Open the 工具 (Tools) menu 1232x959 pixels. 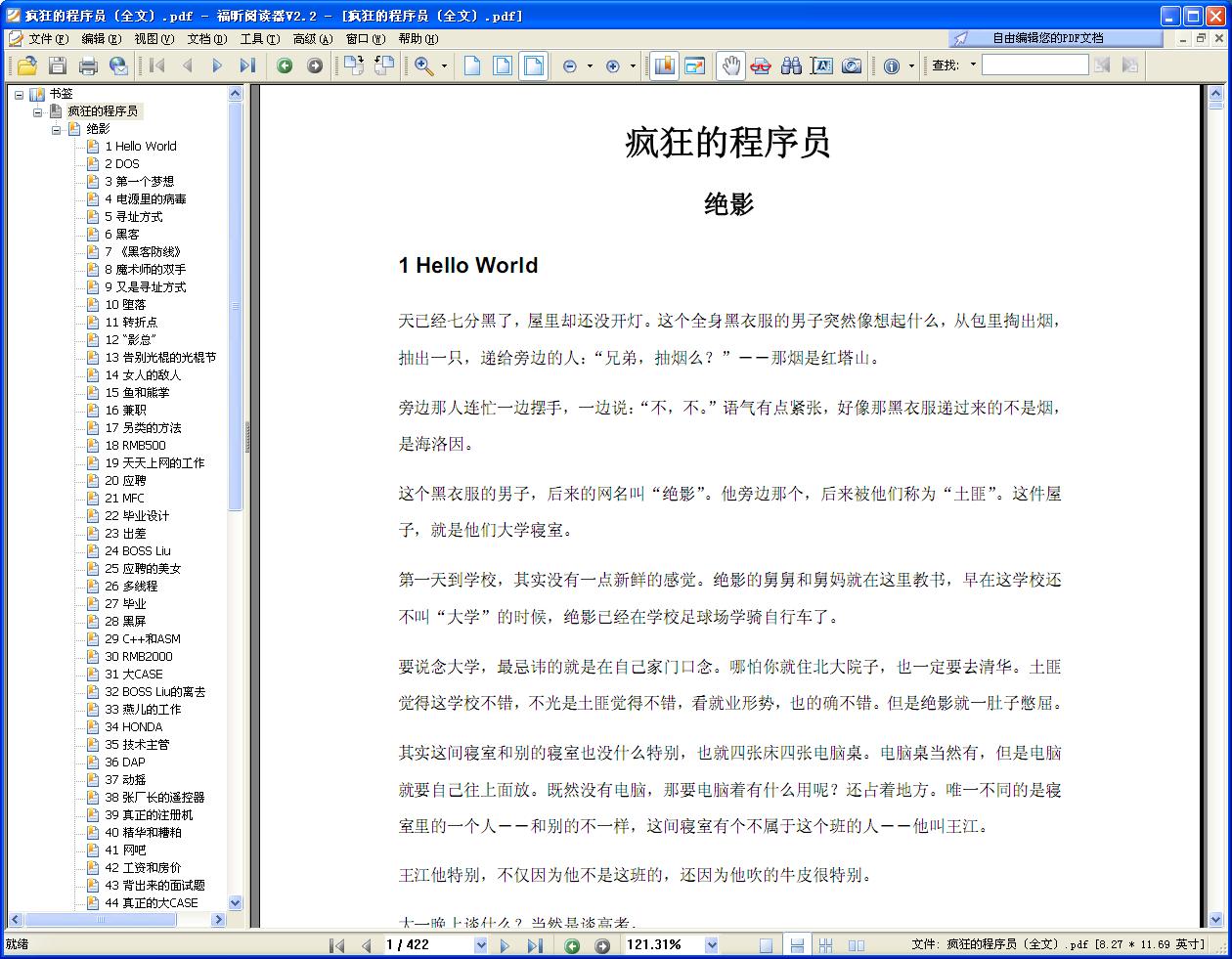259,39
